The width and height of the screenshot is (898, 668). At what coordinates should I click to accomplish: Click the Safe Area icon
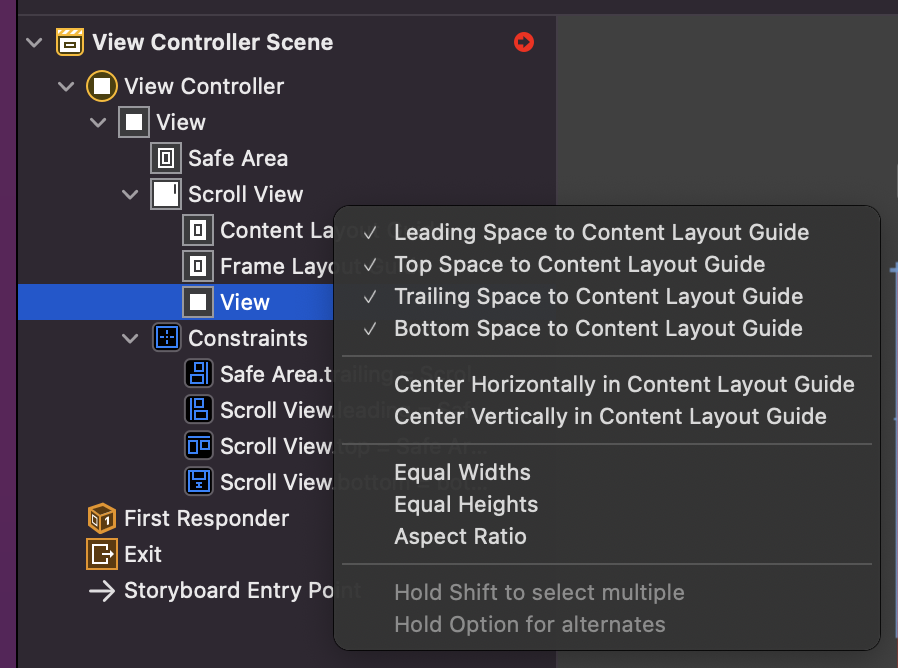tap(166, 158)
